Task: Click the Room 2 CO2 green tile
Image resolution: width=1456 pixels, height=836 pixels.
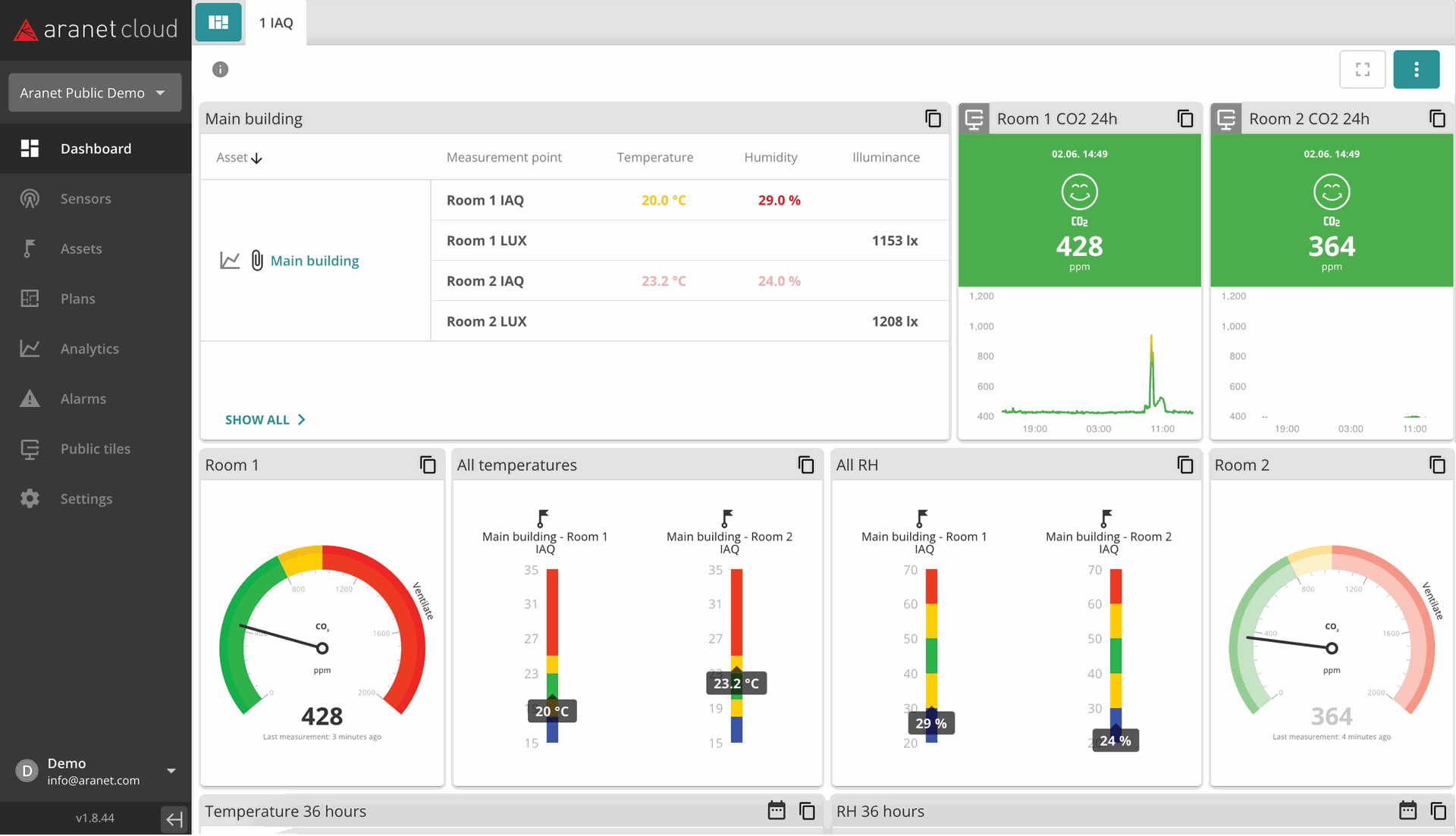Action: (x=1331, y=211)
